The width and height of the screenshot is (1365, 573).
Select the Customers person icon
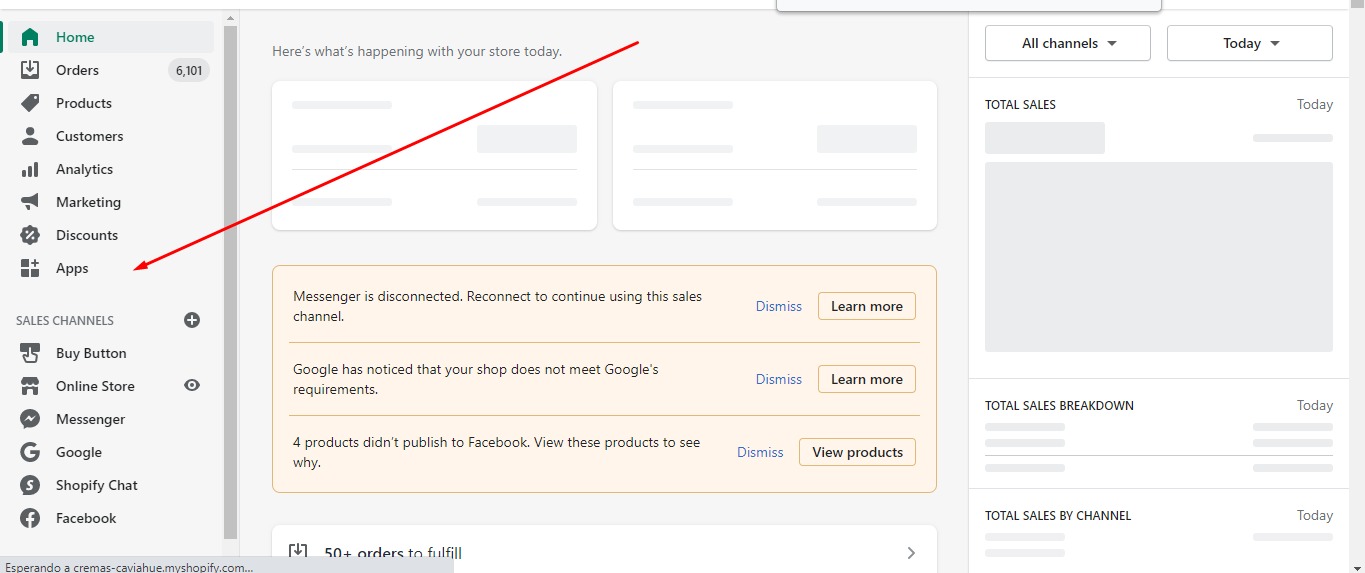(30, 136)
